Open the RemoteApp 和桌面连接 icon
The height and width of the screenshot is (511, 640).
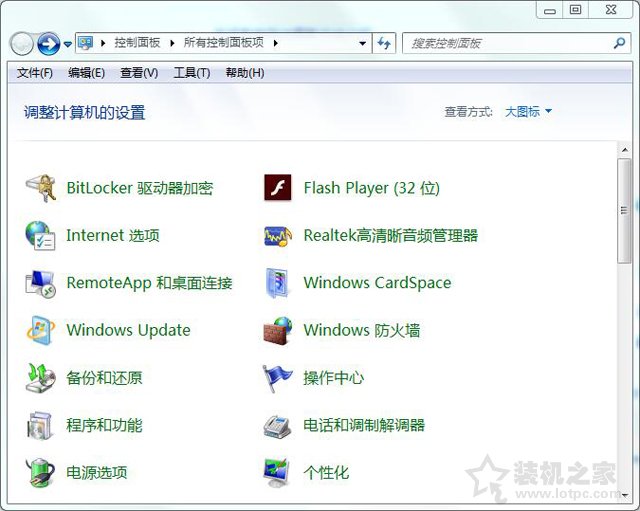[x=40, y=283]
